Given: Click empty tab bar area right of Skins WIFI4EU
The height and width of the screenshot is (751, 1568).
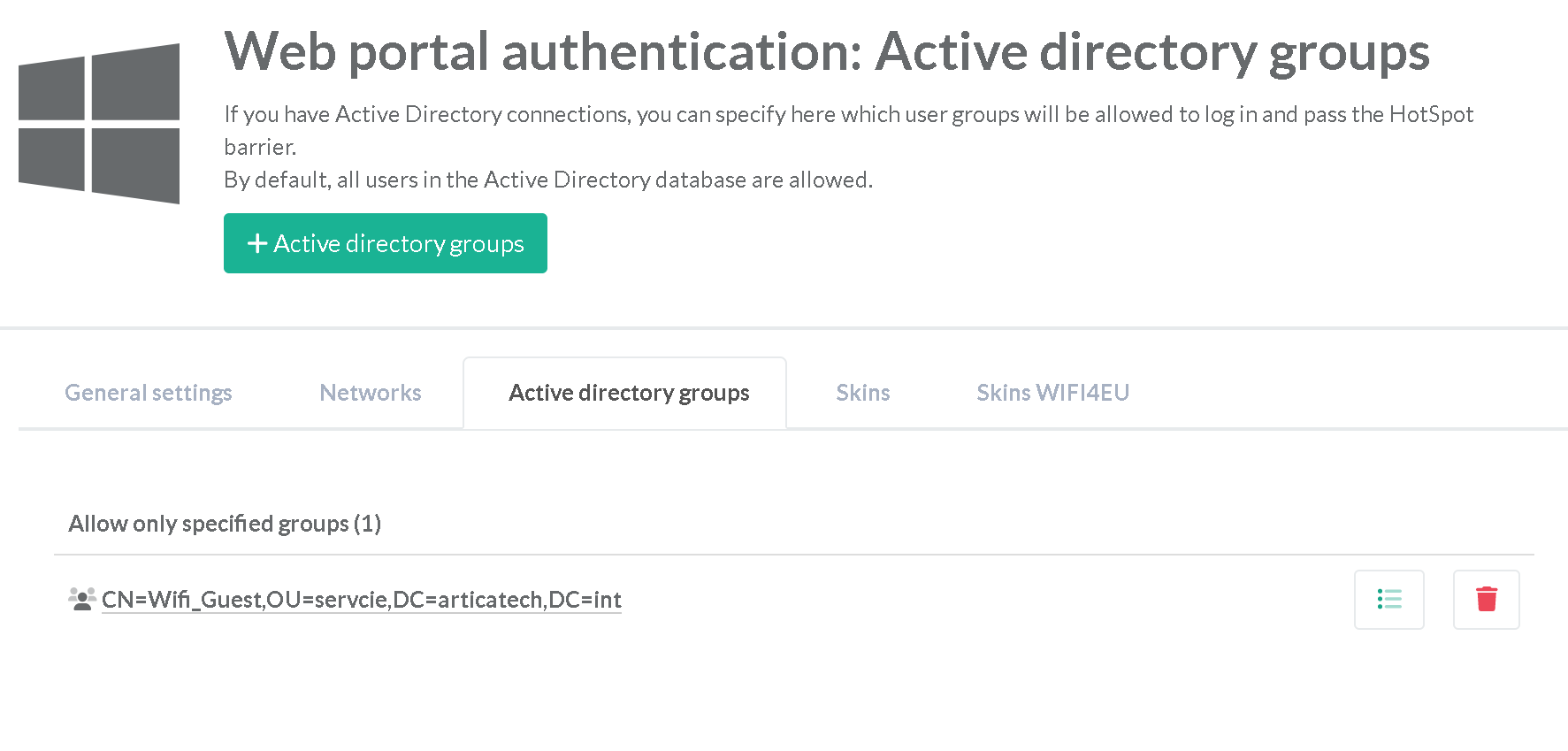Looking at the screenshot, I should (1344, 393).
